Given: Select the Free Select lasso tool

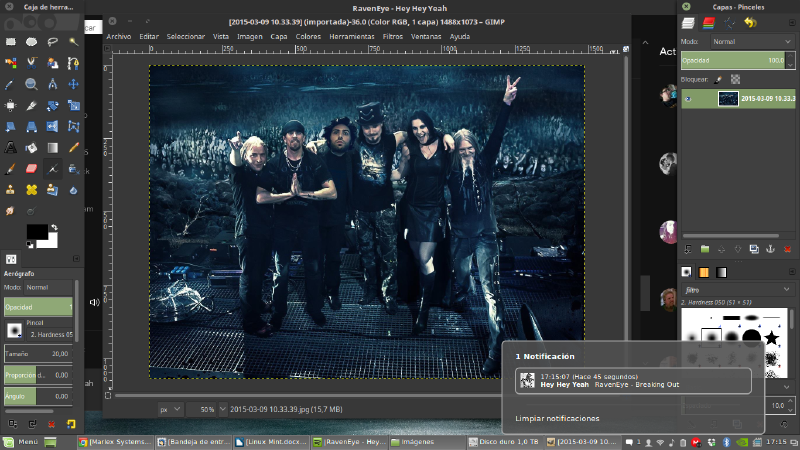Looking at the screenshot, I should [53, 42].
